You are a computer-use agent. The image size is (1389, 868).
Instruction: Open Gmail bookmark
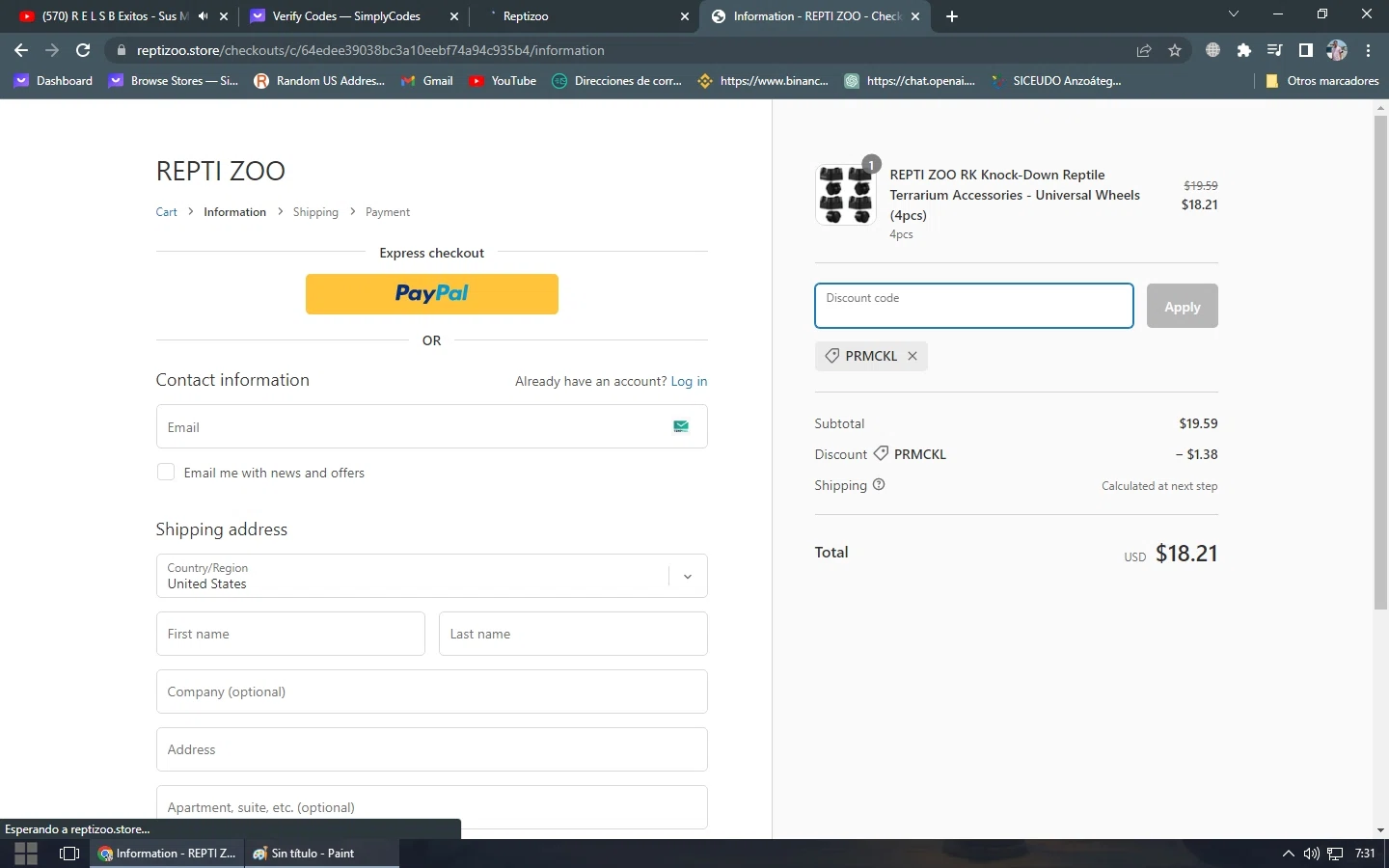point(426,81)
